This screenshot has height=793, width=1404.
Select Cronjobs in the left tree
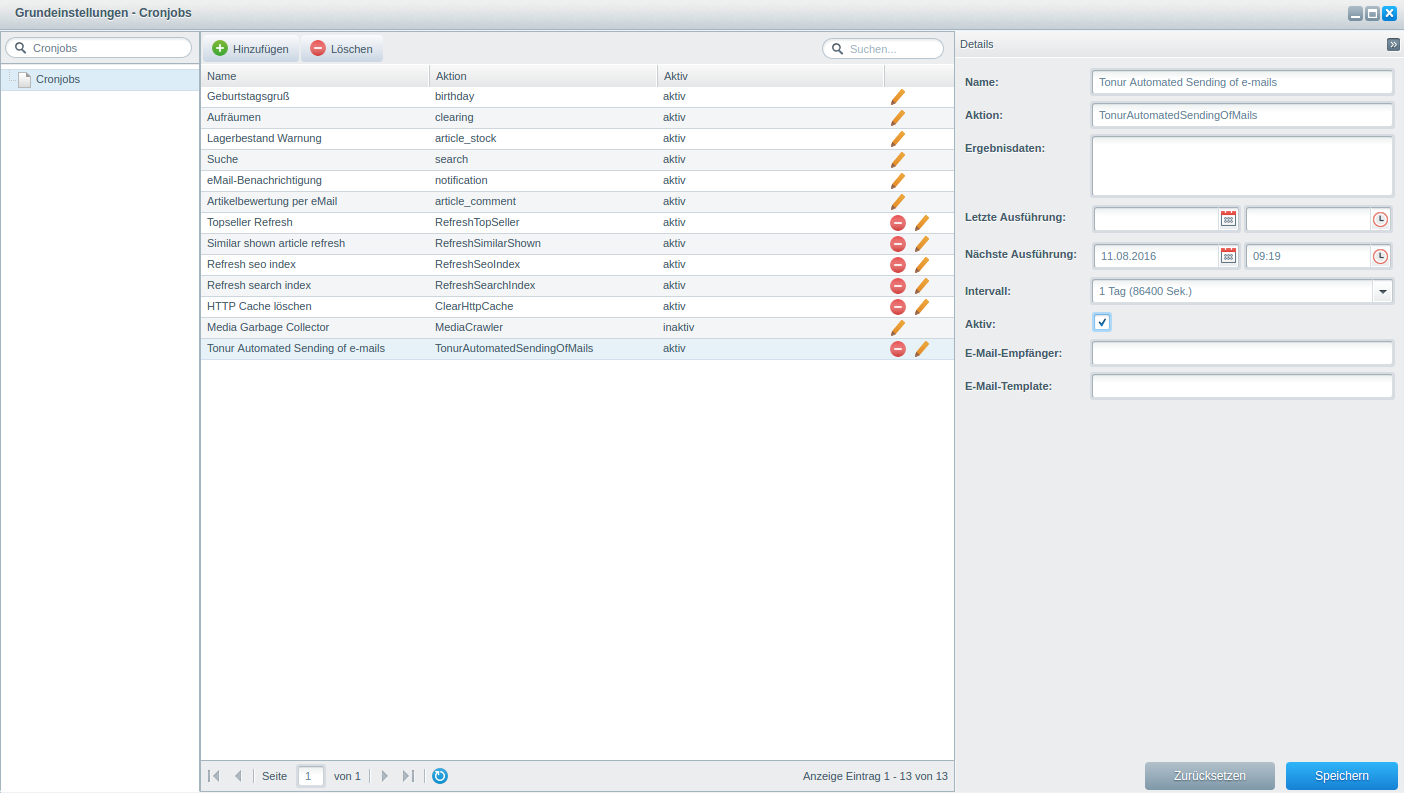58,79
